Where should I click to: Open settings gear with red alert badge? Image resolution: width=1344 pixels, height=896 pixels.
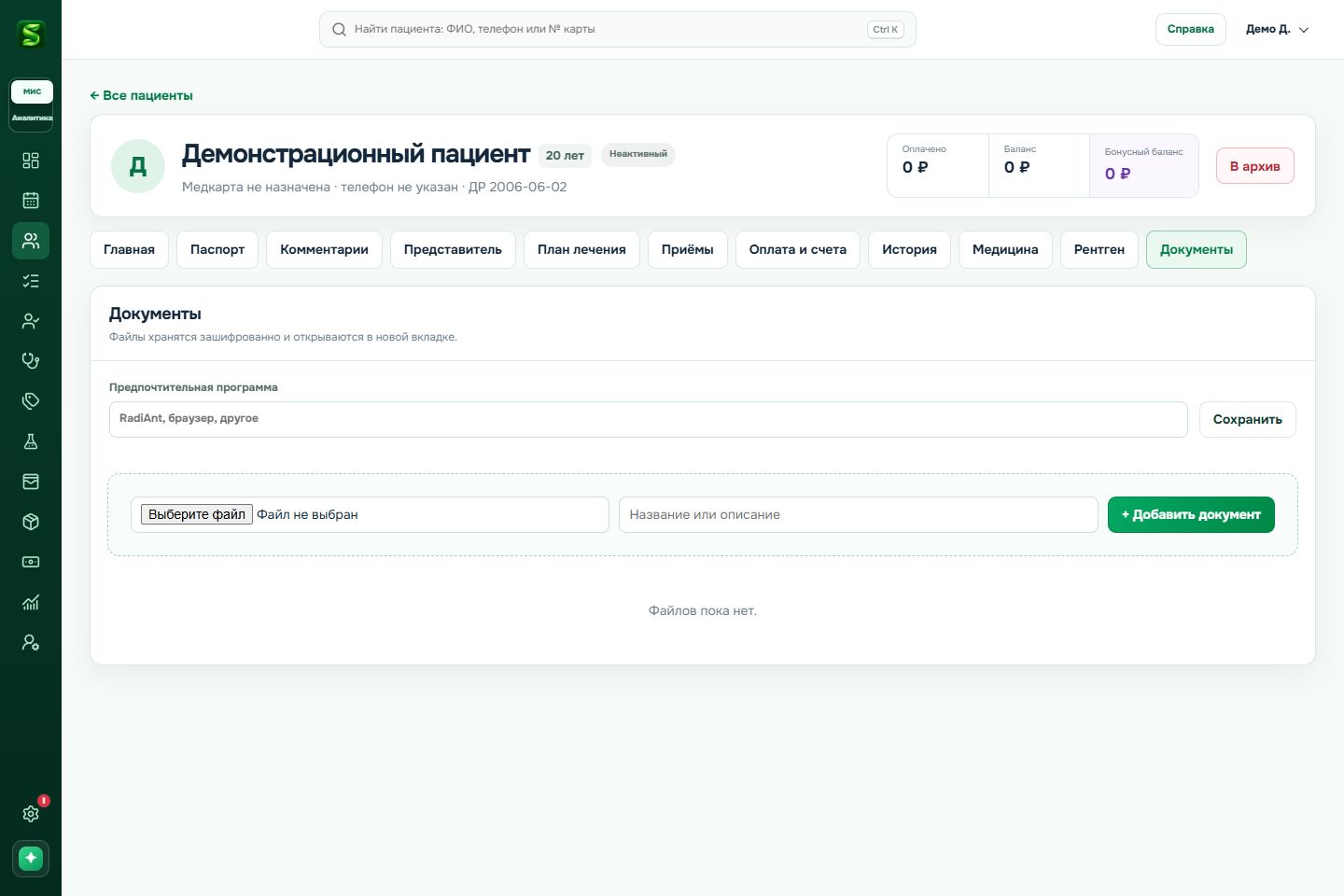coord(31,814)
